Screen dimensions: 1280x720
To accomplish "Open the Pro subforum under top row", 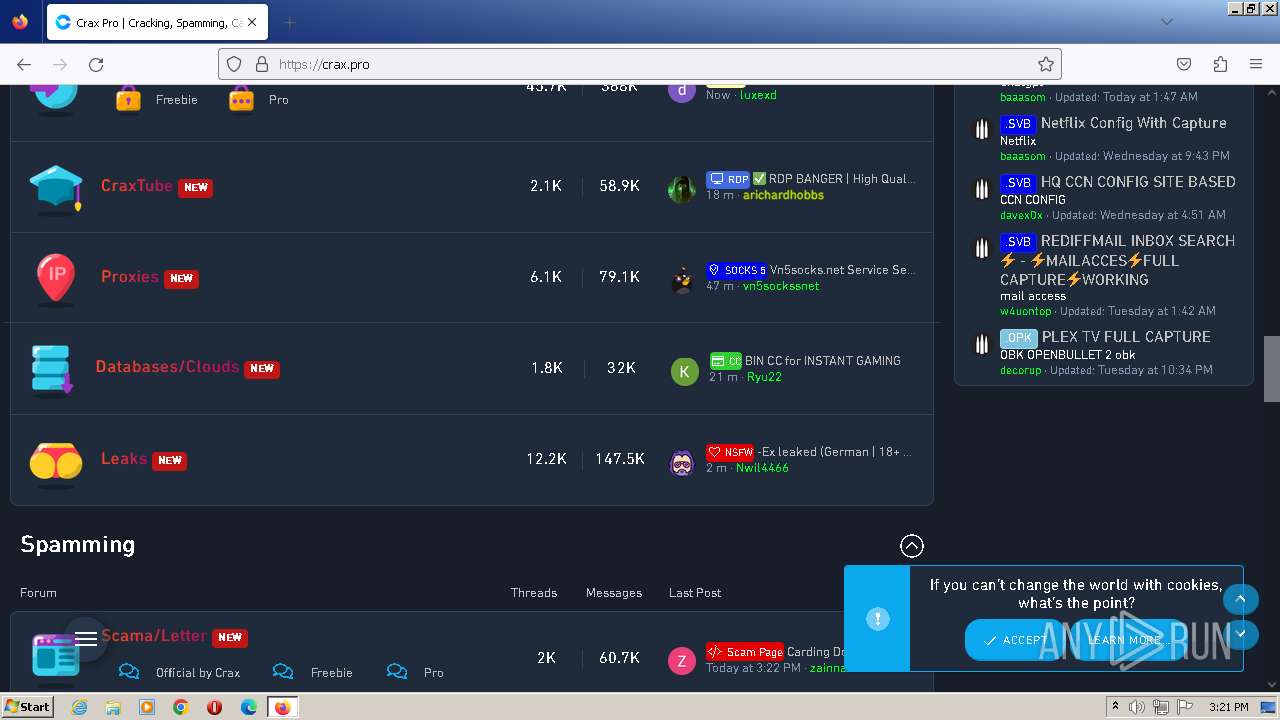I will [x=278, y=99].
